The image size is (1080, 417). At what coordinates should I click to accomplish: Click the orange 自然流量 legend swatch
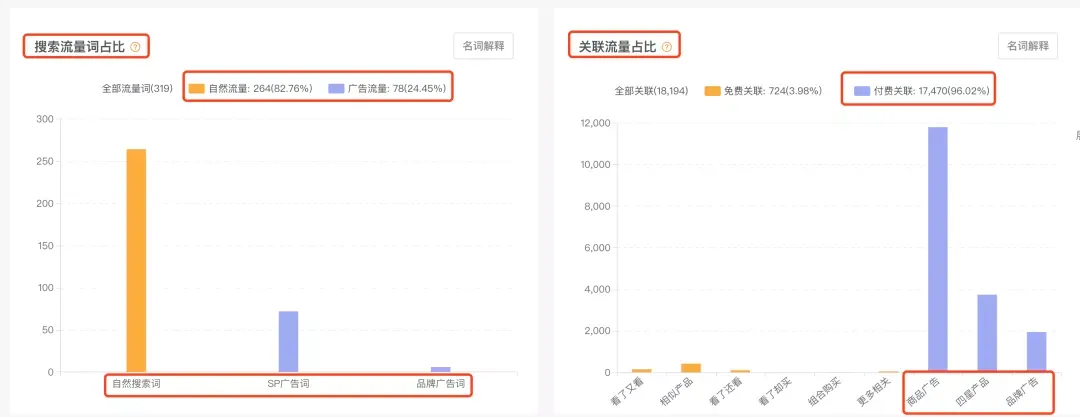point(197,88)
